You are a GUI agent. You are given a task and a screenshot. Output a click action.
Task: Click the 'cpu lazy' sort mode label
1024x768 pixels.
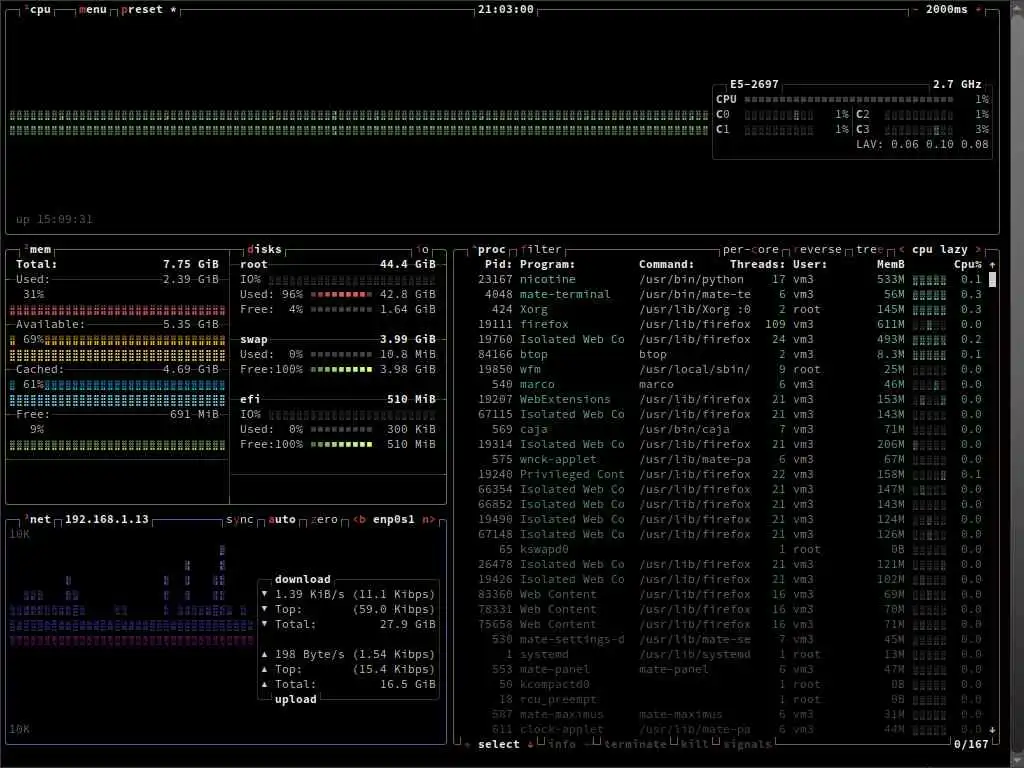coord(940,249)
